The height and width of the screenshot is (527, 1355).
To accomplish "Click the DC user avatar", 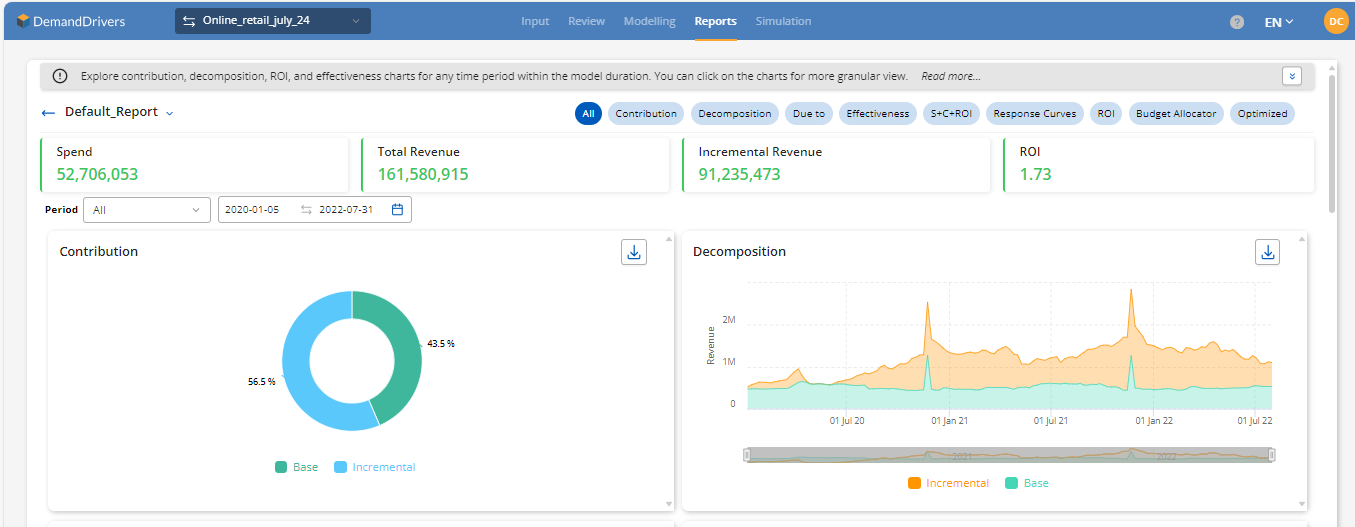I will point(1335,21).
